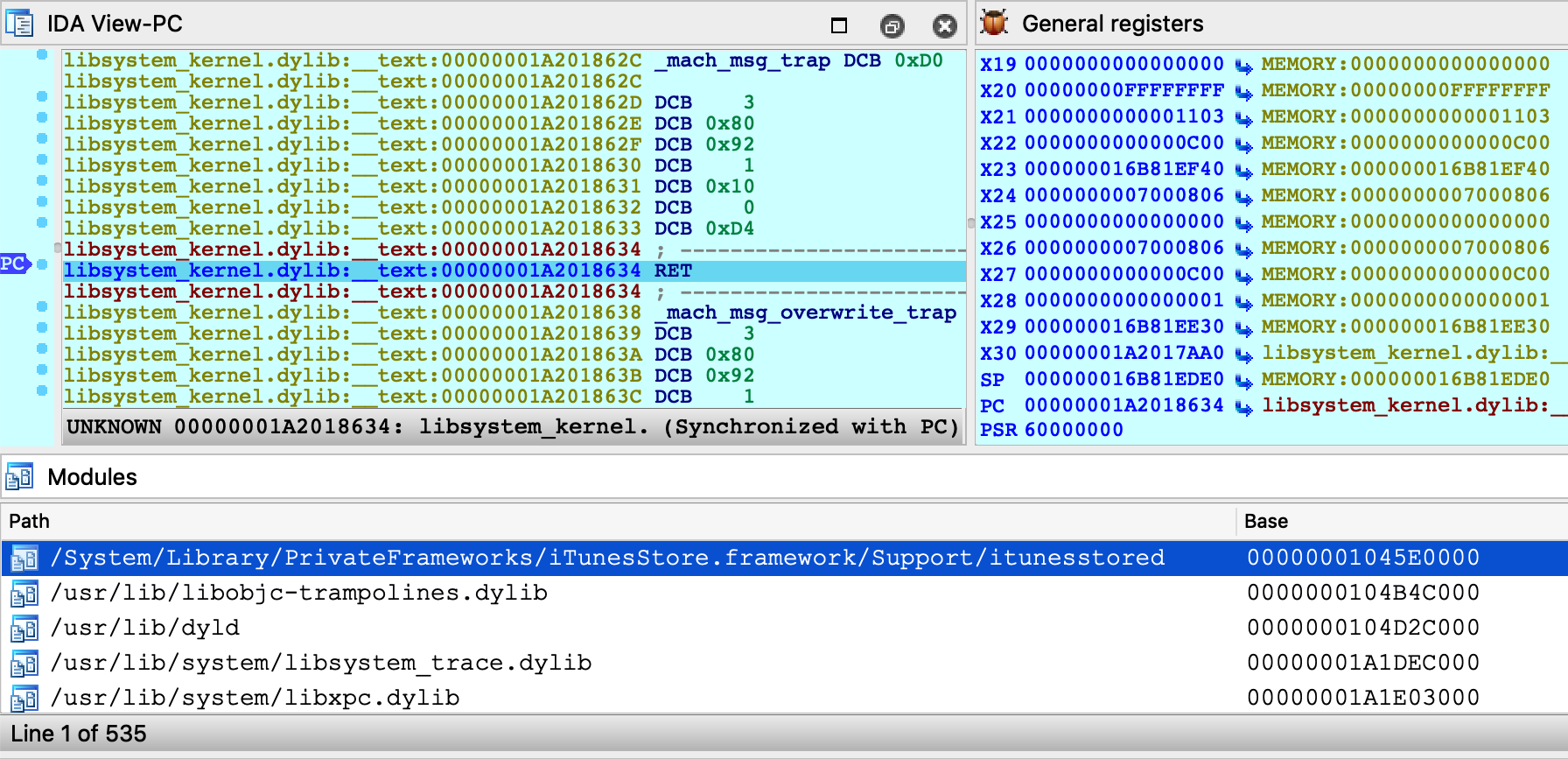Sort modules by the Base column header

pos(1265,521)
